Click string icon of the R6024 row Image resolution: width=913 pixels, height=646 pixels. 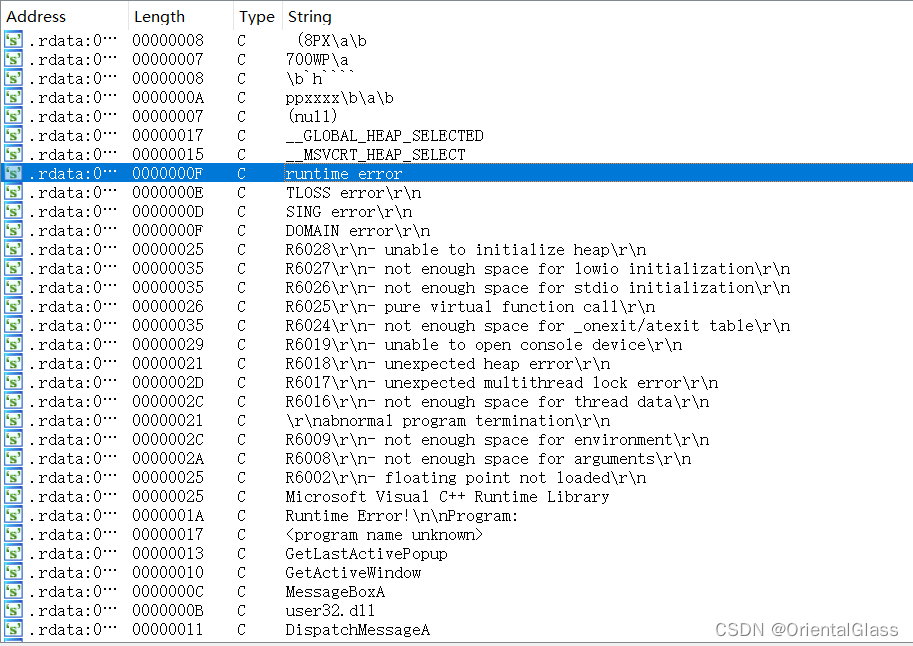(13, 326)
